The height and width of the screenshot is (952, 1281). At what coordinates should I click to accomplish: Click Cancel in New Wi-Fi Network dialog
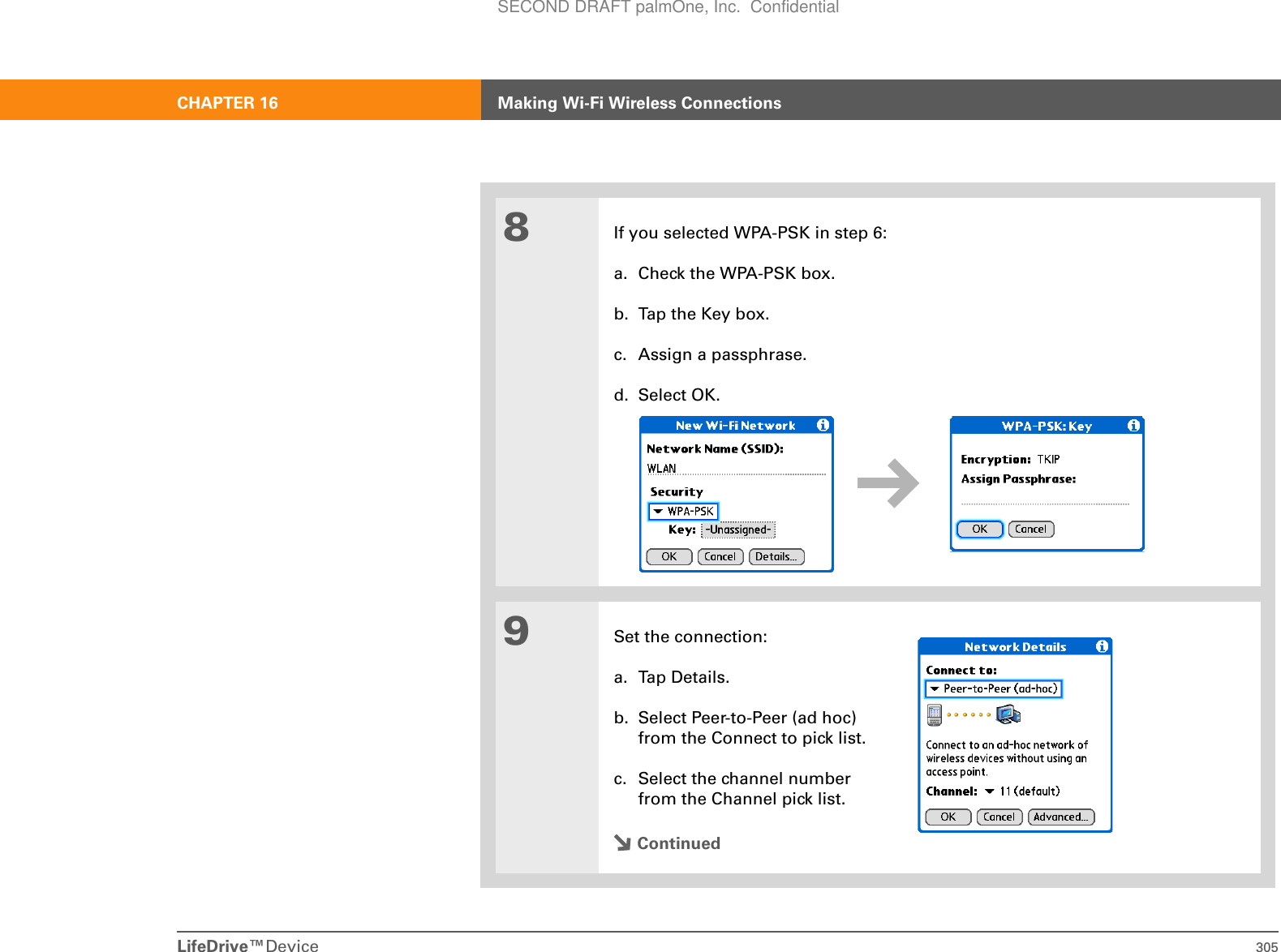tap(720, 556)
